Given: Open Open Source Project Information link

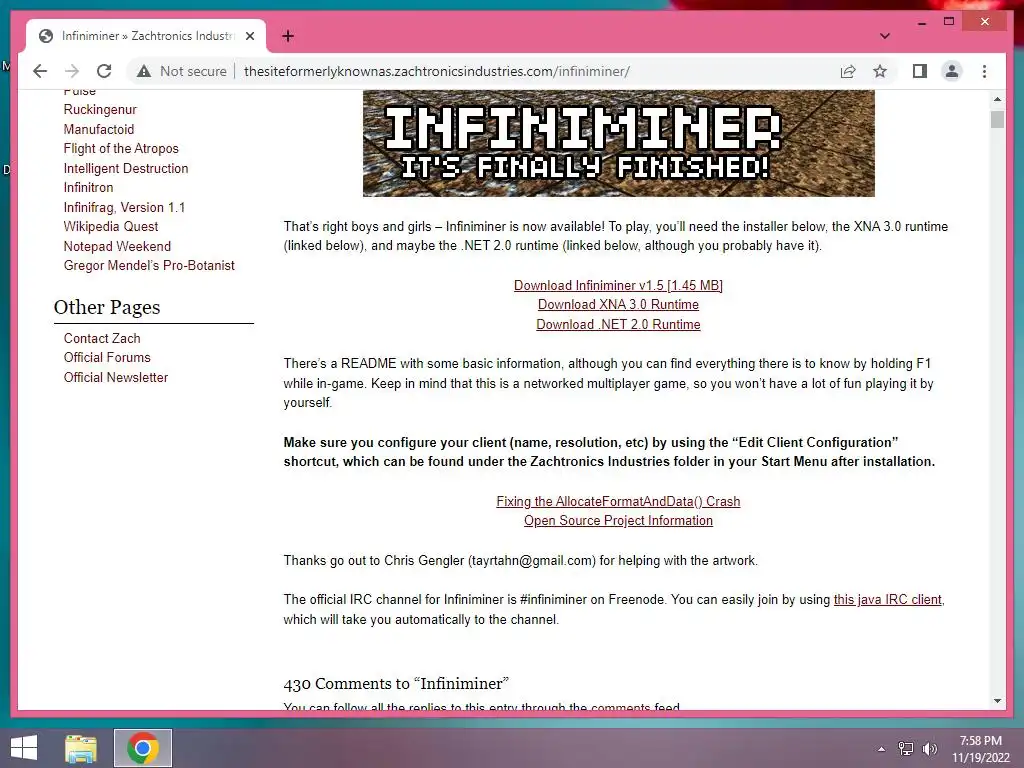Looking at the screenshot, I should [618, 521].
